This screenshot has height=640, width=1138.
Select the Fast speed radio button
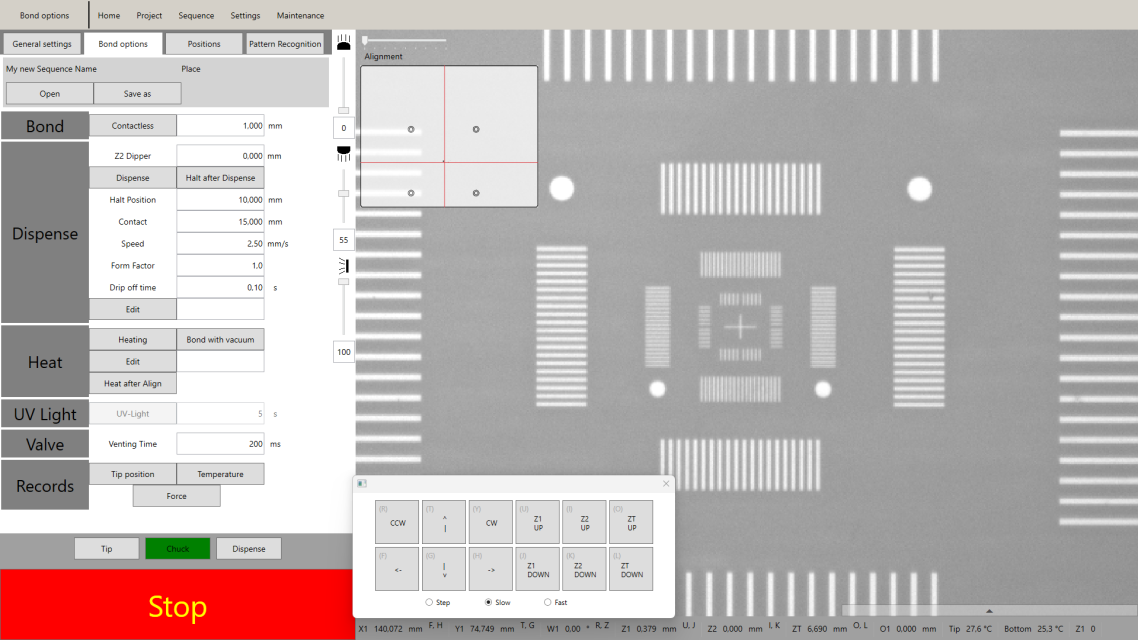548,602
